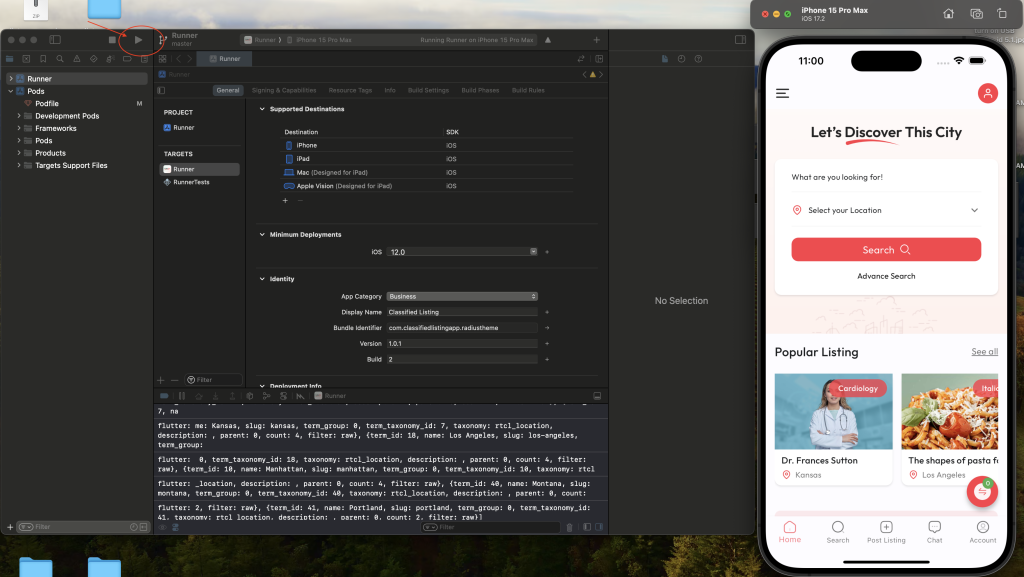Click Debug Memory Graph icon

pos(266,396)
